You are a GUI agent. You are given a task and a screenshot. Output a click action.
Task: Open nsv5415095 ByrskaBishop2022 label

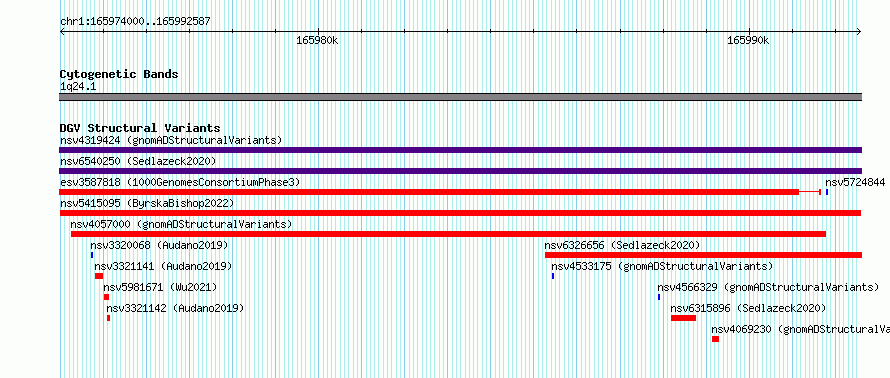click(x=147, y=203)
